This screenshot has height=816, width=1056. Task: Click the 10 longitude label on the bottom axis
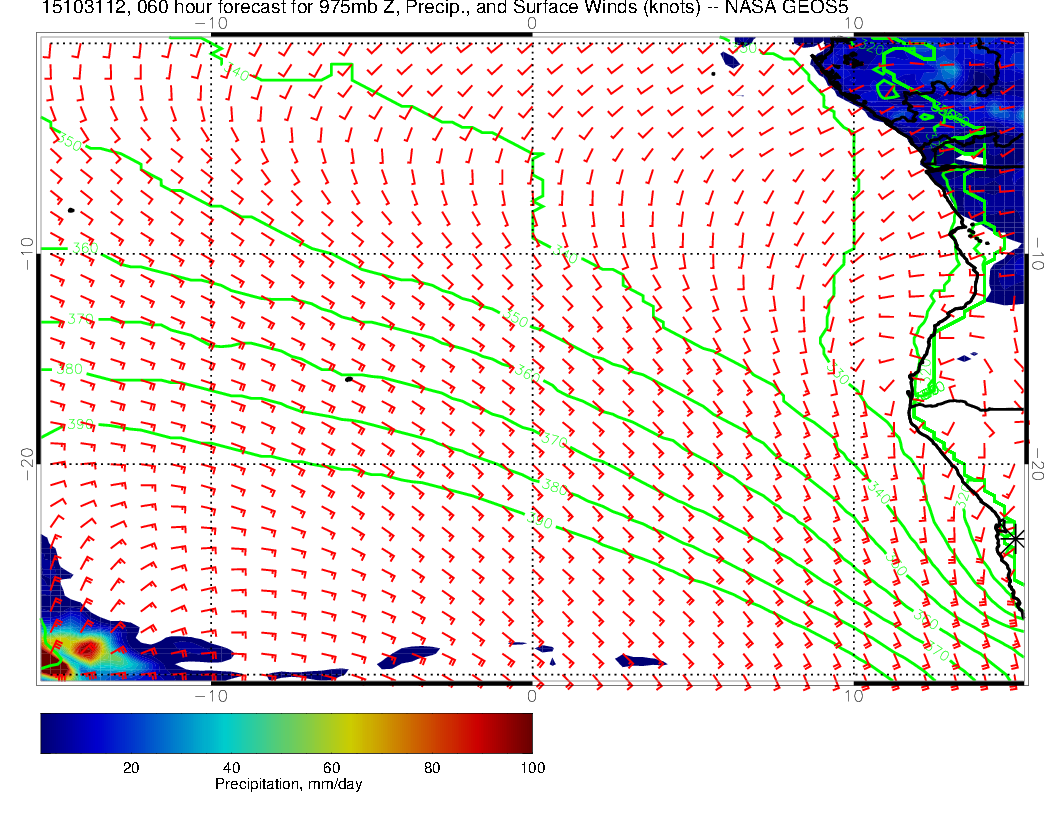pos(853,696)
